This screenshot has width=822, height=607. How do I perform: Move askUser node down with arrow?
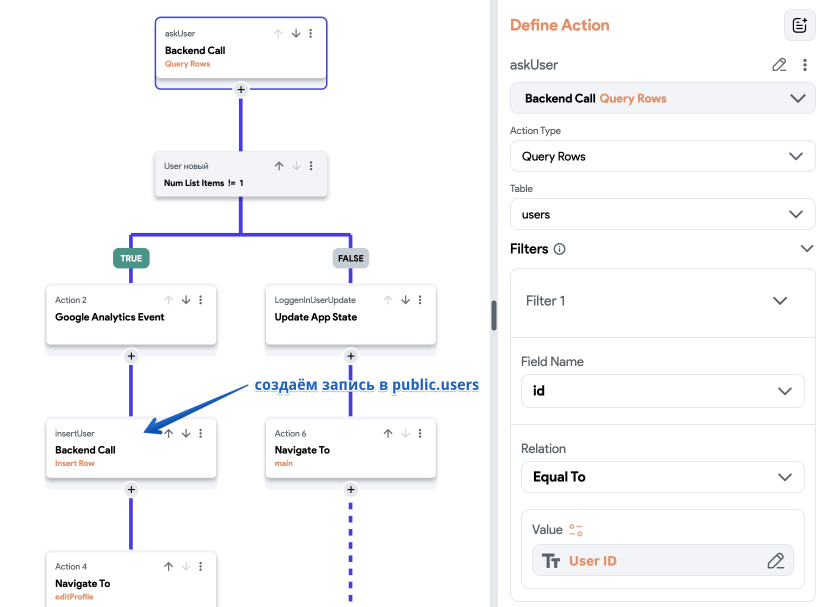[x=296, y=34]
